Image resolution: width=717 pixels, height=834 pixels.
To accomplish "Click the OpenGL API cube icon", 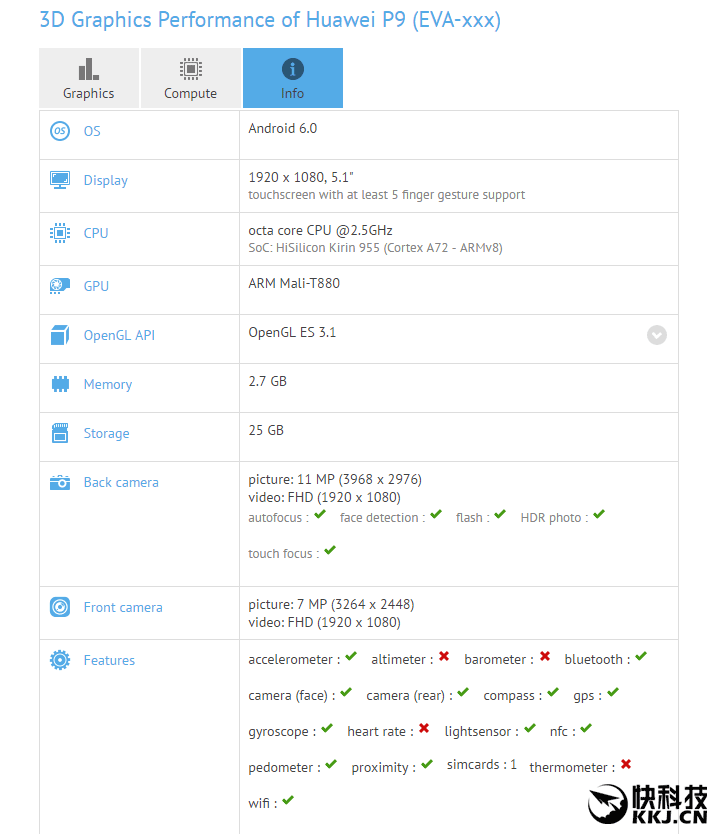I will (60, 336).
